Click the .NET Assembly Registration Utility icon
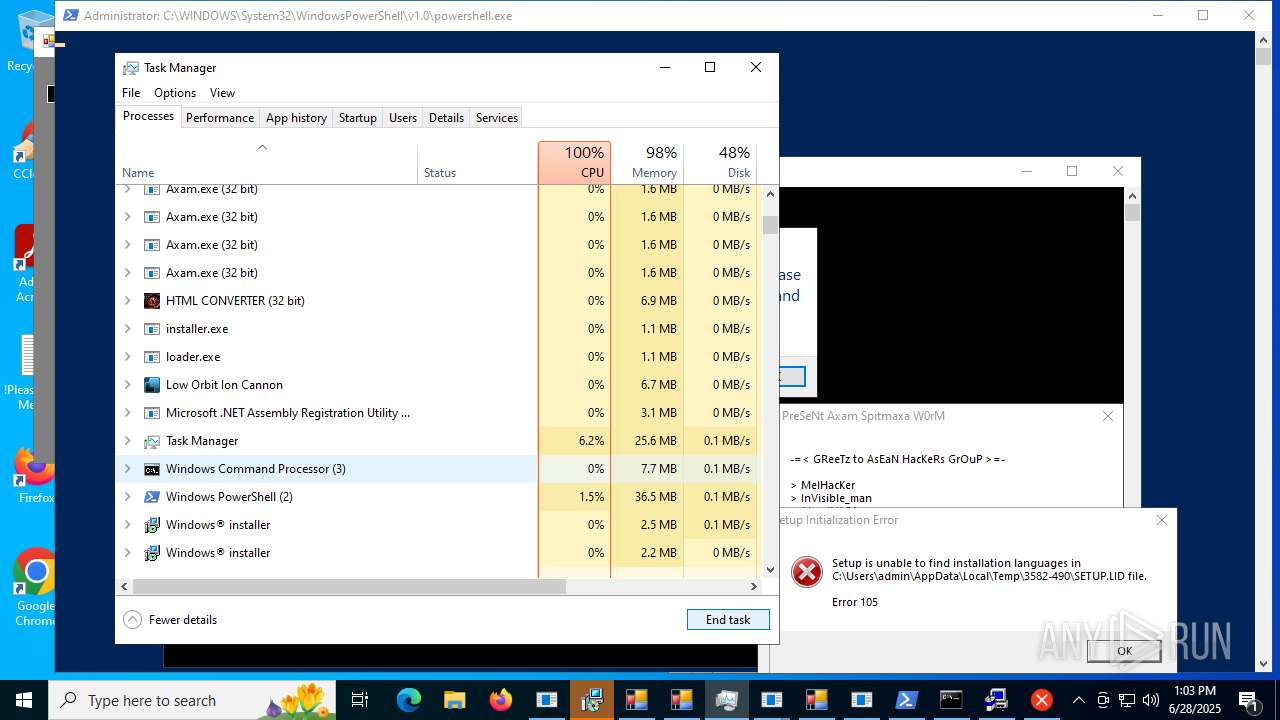 pos(152,413)
